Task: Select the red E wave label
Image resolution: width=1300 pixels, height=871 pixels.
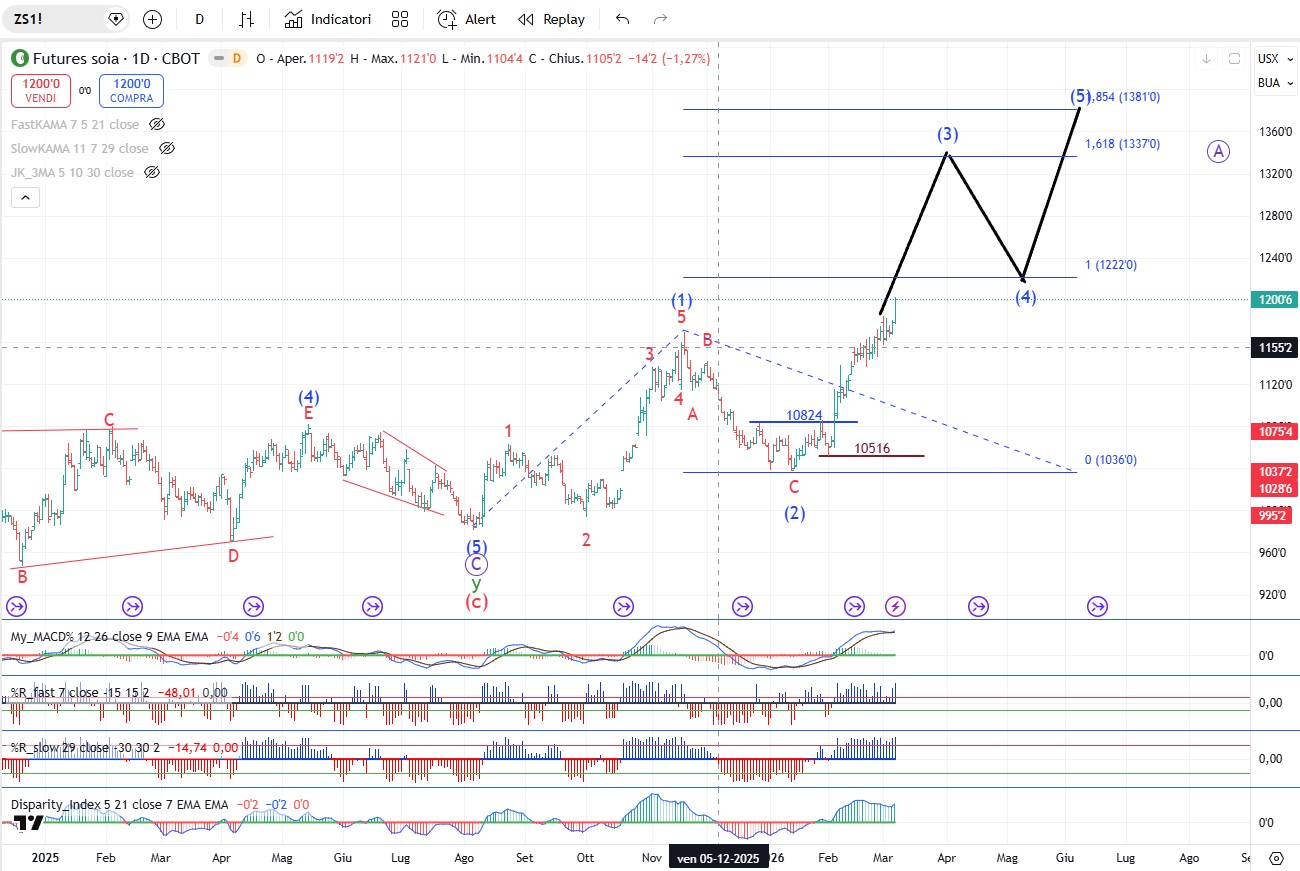Action: point(309,411)
